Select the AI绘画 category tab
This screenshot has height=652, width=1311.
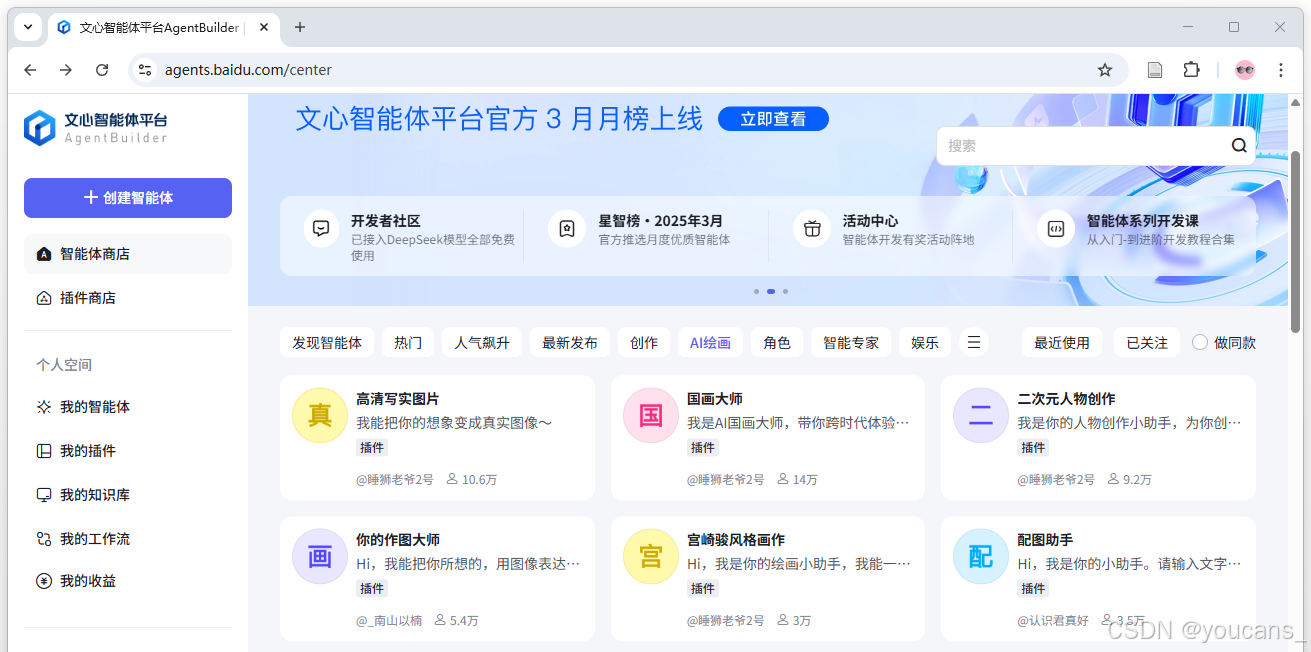tap(710, 343)
